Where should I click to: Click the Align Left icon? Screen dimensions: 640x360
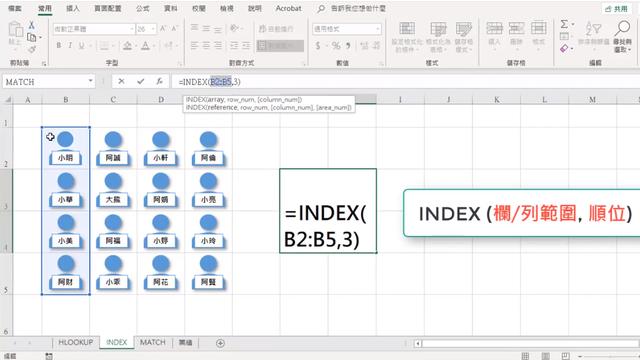pos(195,45)
